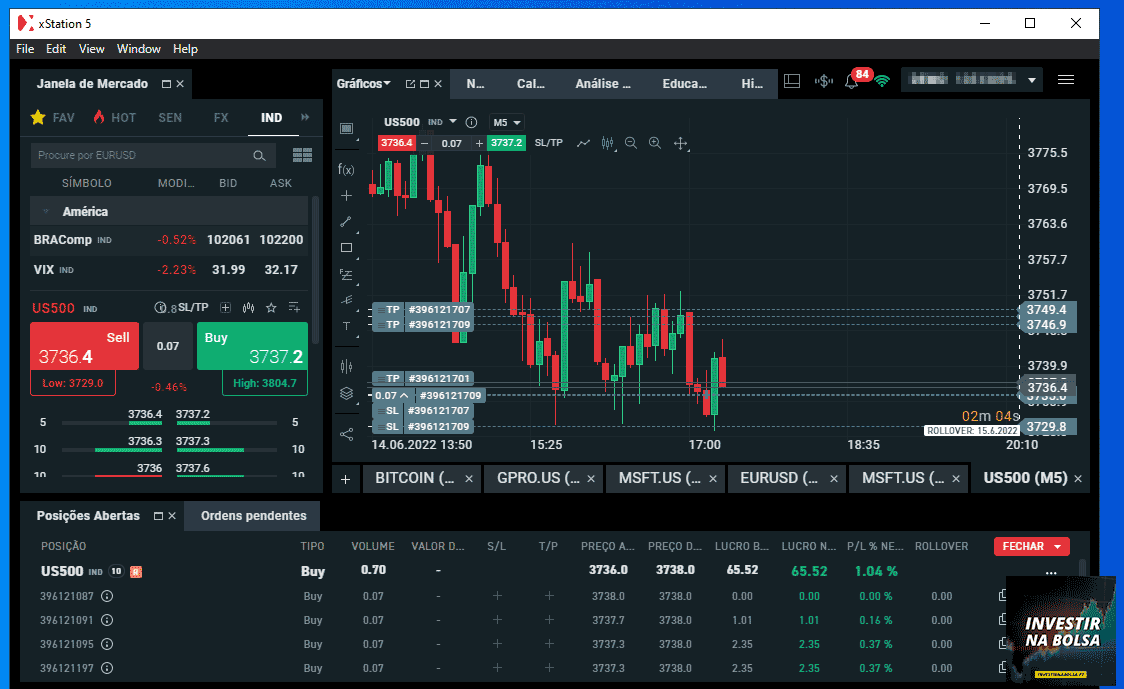
Task: Open the Ordens pendentes tab
Action: tap(253, 516)
